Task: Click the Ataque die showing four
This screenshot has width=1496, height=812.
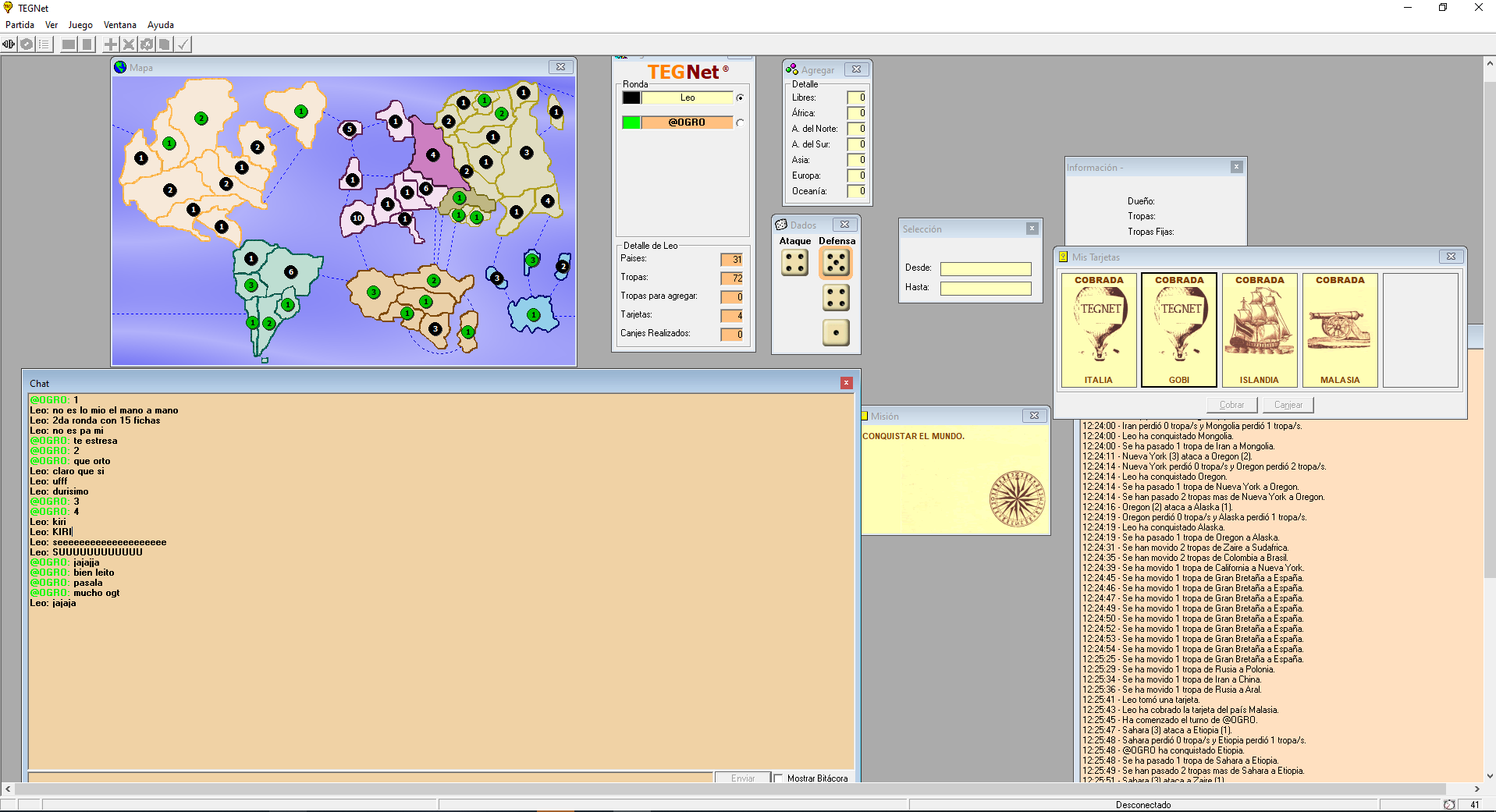Action: [794, 263]
